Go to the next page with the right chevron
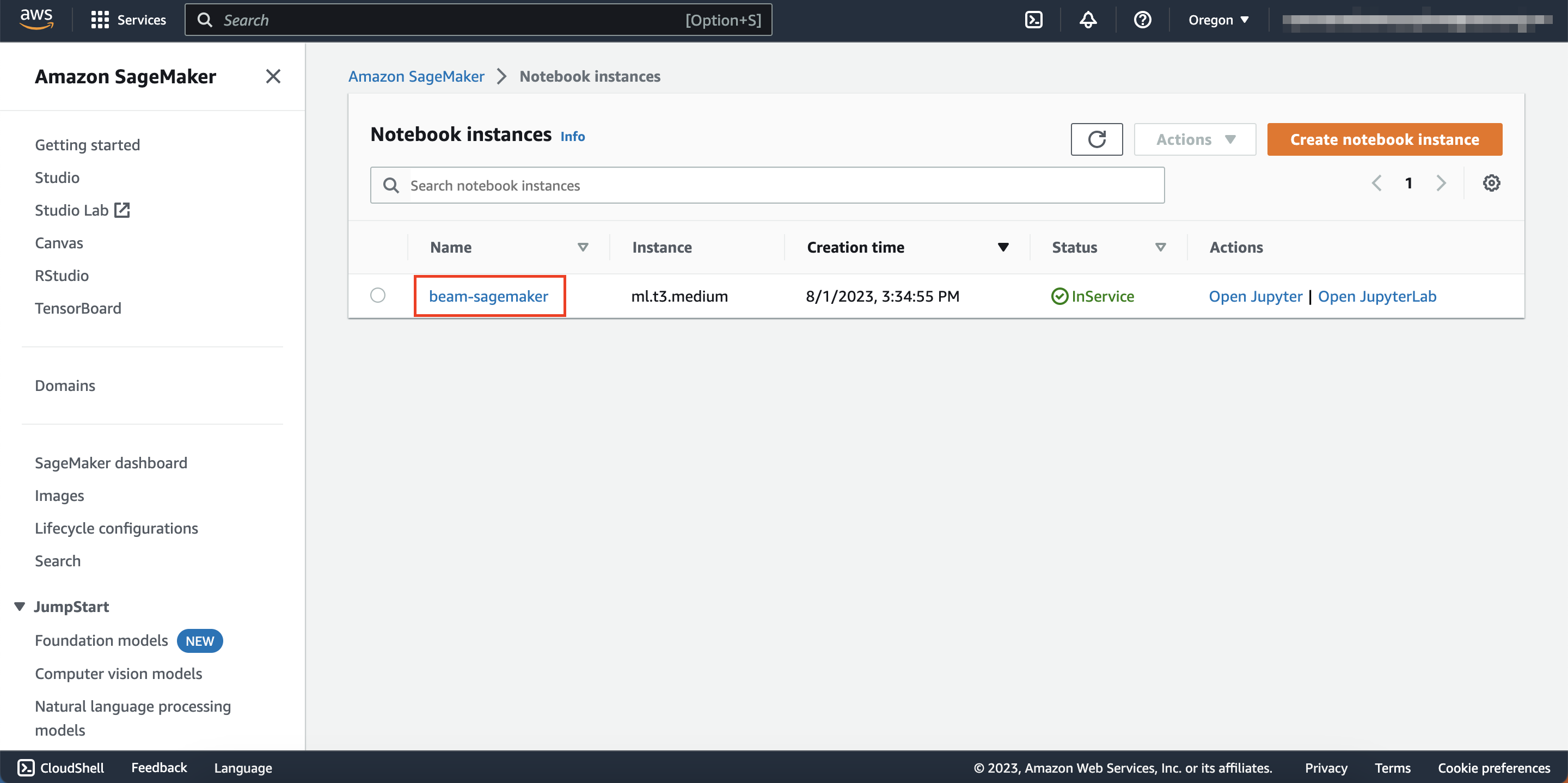This screenshot has width=1568, height=783. point(1441,182)
